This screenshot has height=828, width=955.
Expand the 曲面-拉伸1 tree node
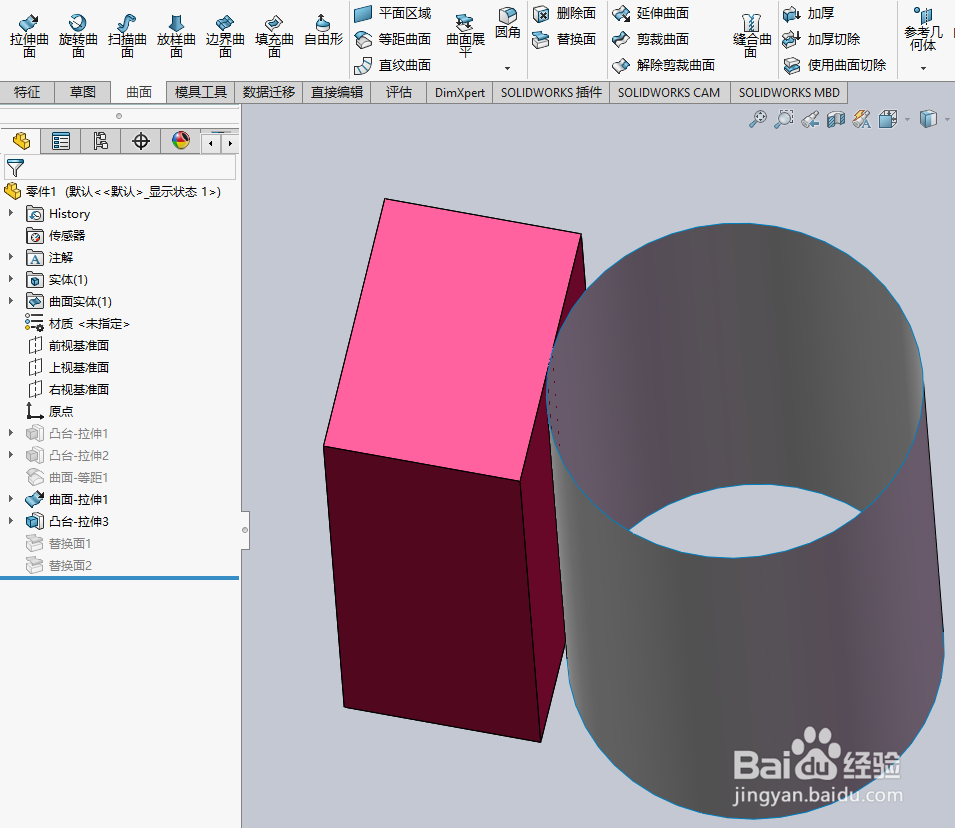pyautogui.click(x=11, y=499)
